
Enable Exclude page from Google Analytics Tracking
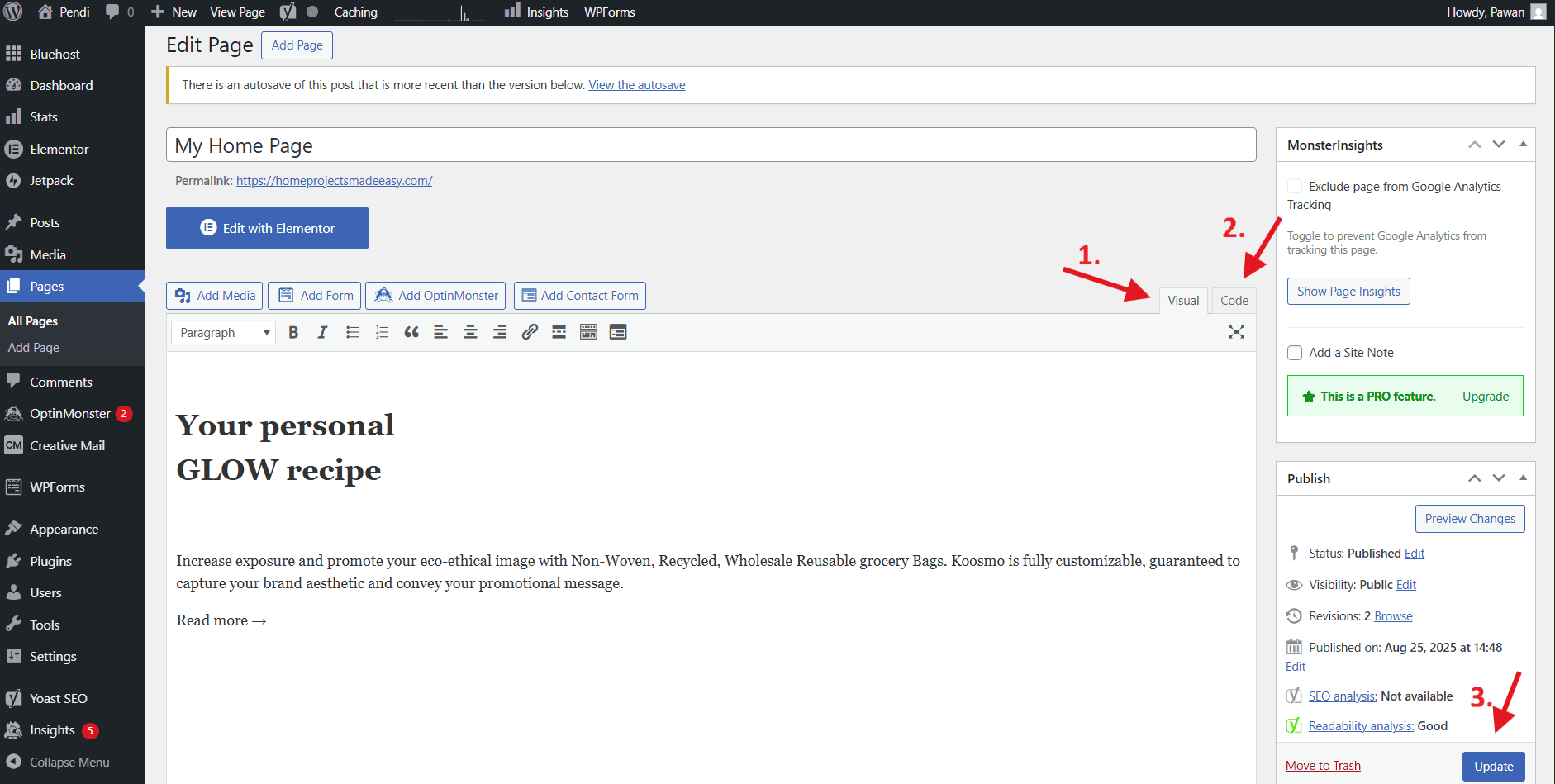click(1293, 186)
